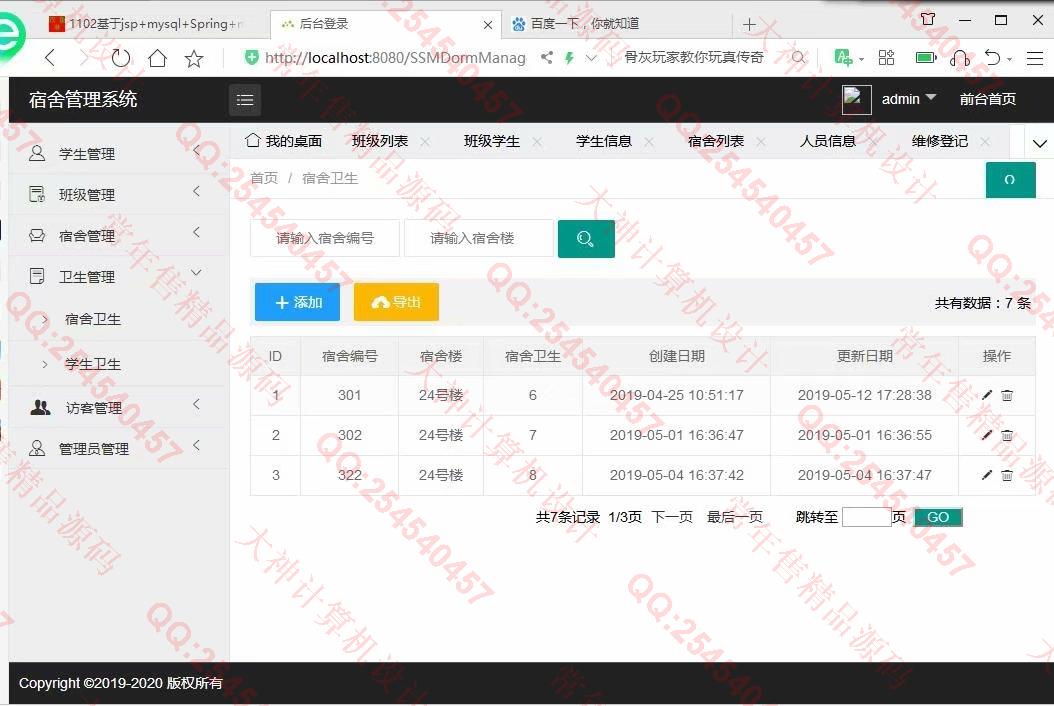Click the 2019-04-25 10:51:17 date cell

[x=676, y=395]
